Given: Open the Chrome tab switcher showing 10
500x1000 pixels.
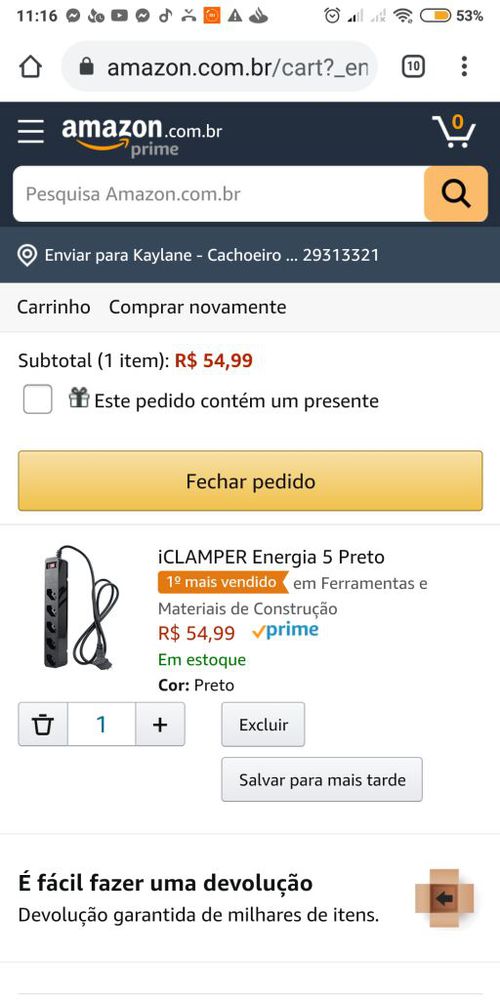Looking at the screenshot, I should pyautogui.click(x=413, y=66).
